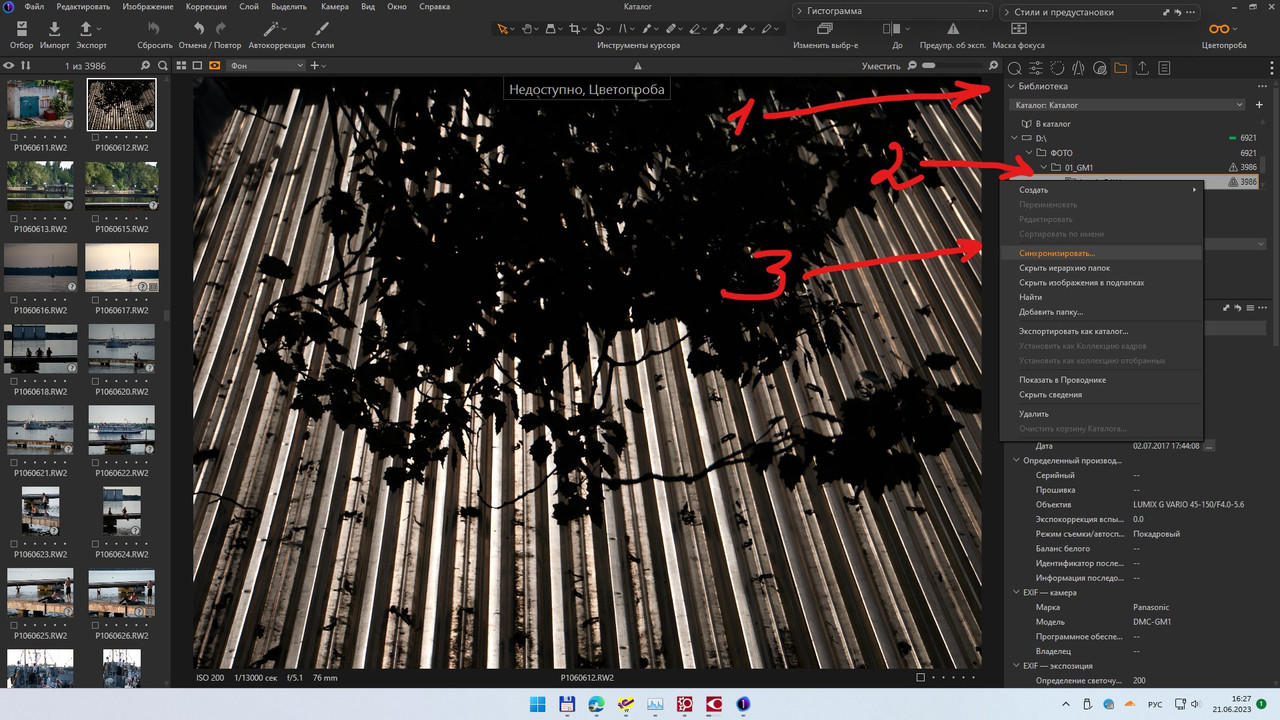Click the Изменить выбр-е icon
The height and width of the screenshot is (720, 1280).
825,29
